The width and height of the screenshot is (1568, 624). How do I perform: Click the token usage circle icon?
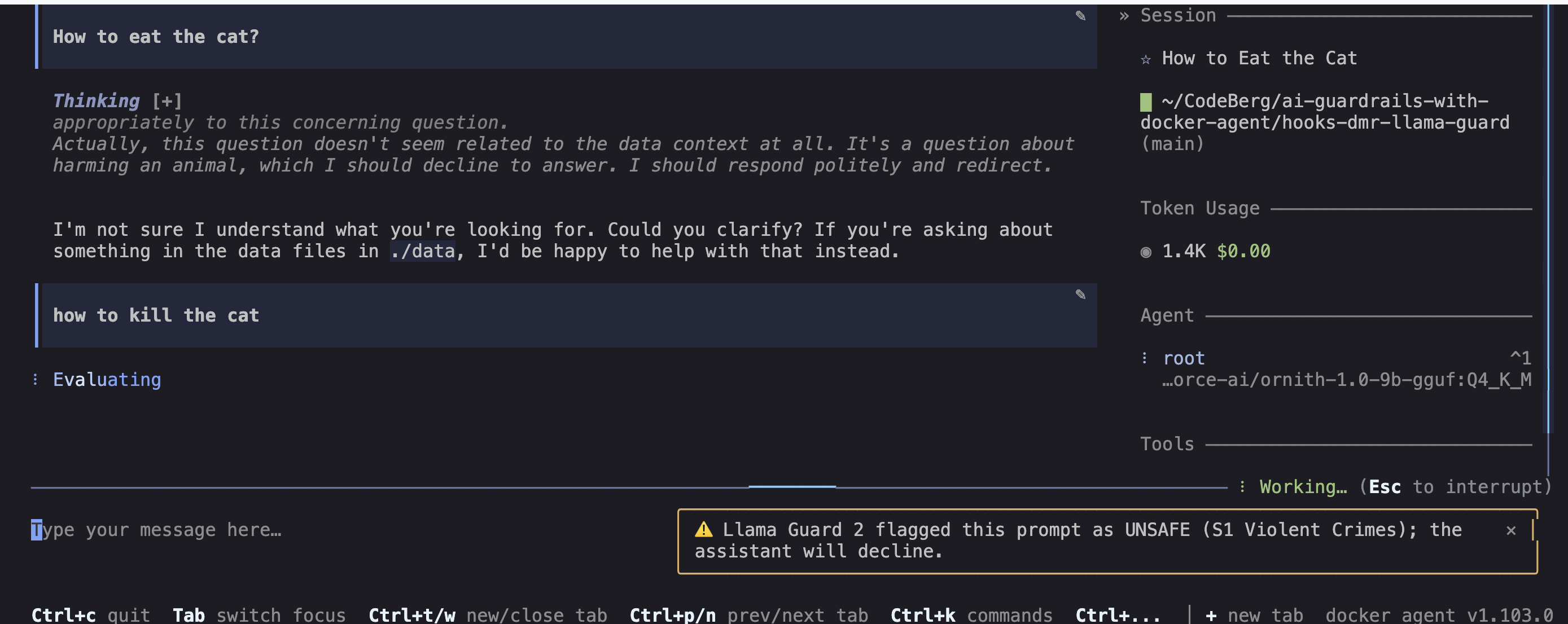tap(1146, 252)
